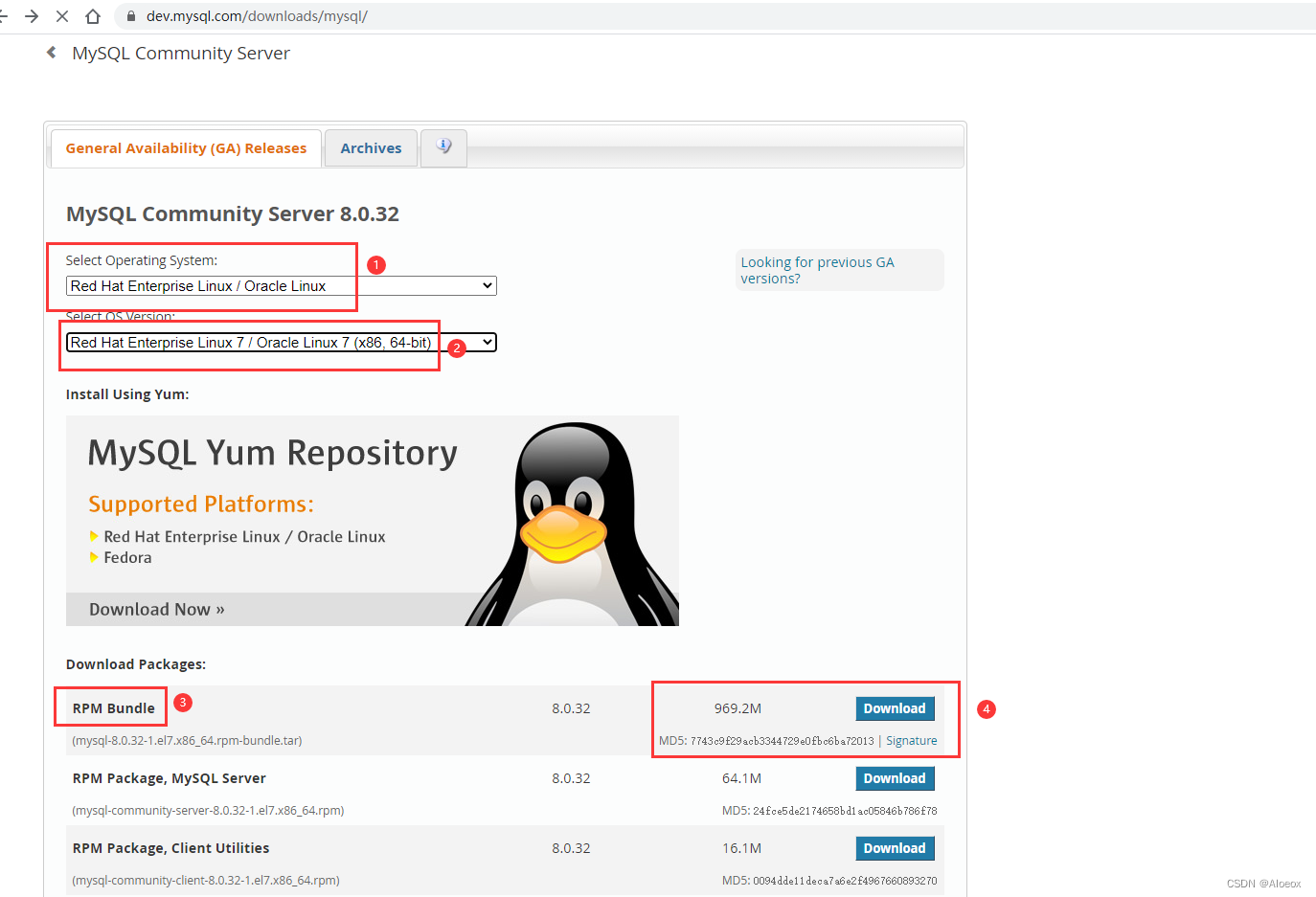Follow Looking for previous GA versions link

(x=817, y=270)
